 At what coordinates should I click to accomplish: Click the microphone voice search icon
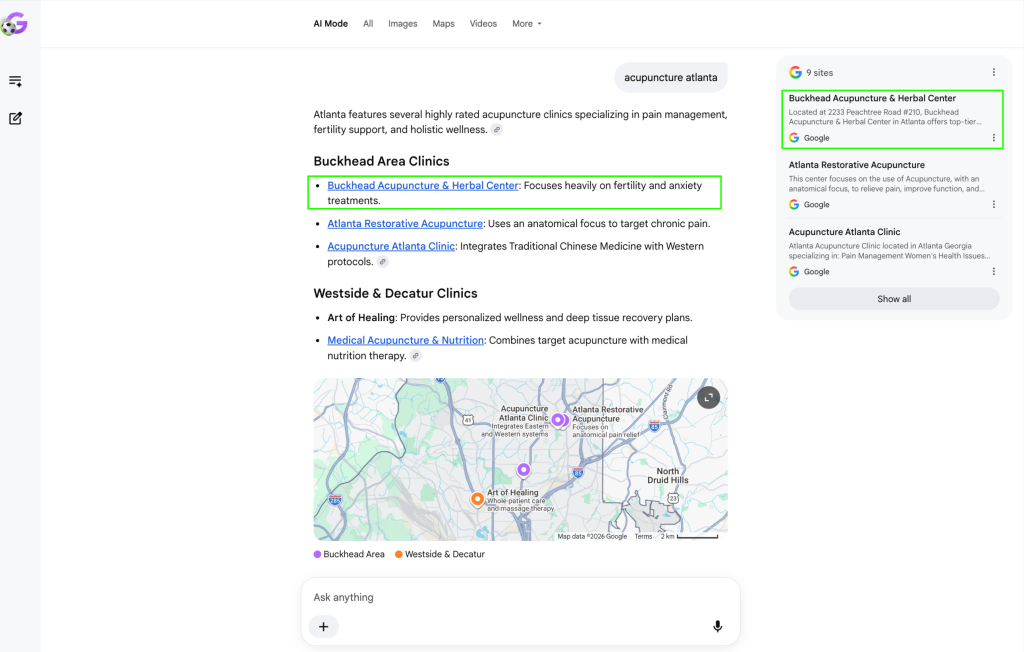(717, 627)
